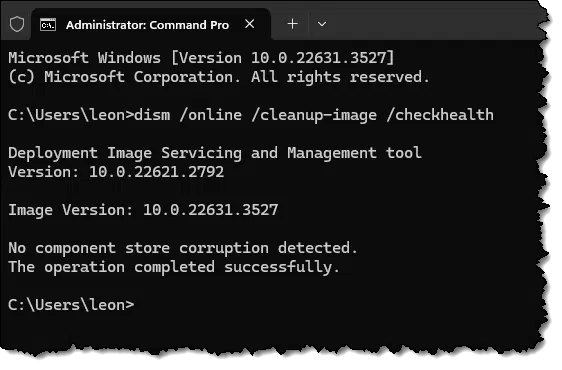562x370 pixels.
Task: Expand the new tab profiles dropdown chevron
Action: point(322,24)
